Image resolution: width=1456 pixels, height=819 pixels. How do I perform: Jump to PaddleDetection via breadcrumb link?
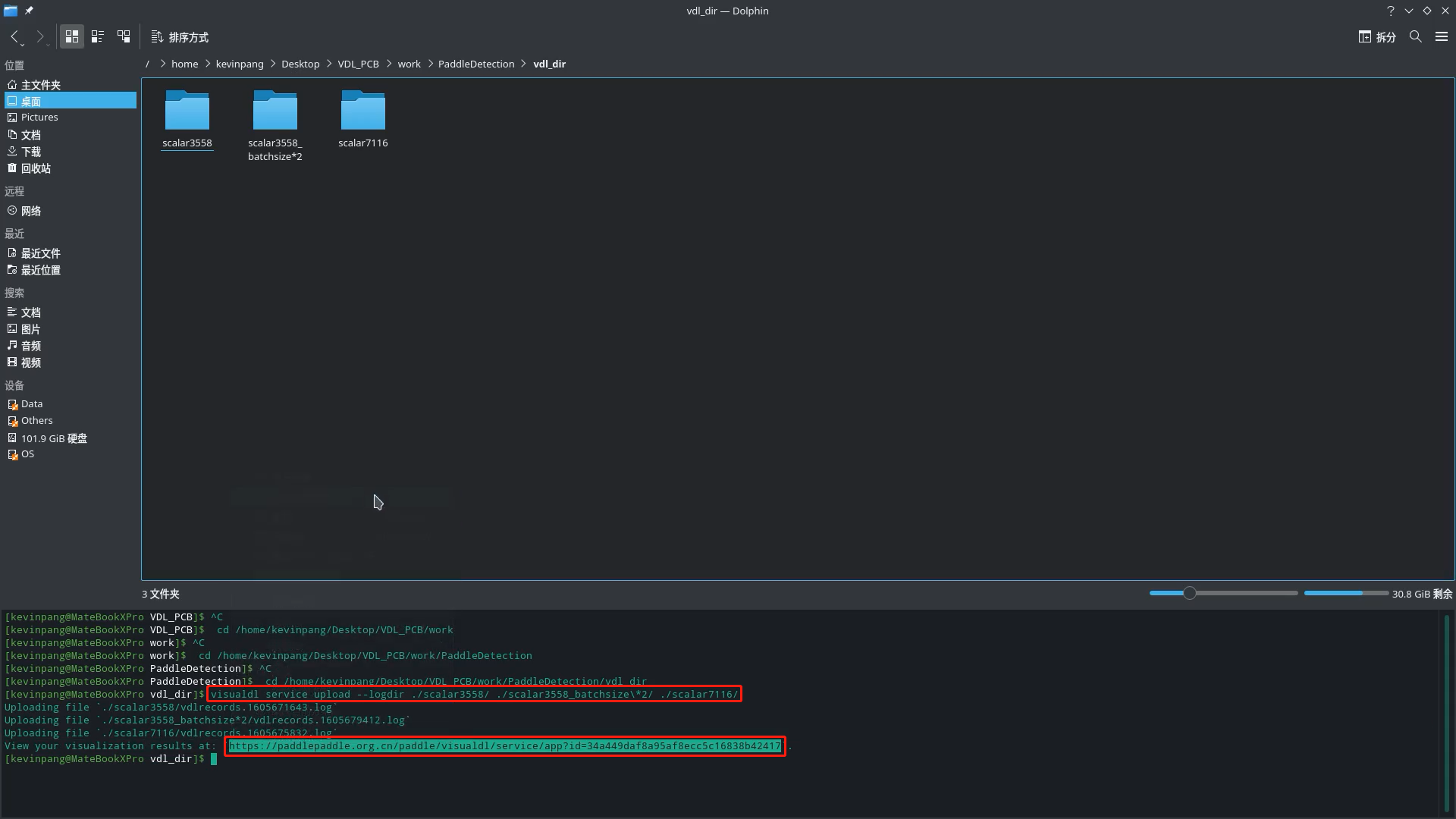pos(477,64)
